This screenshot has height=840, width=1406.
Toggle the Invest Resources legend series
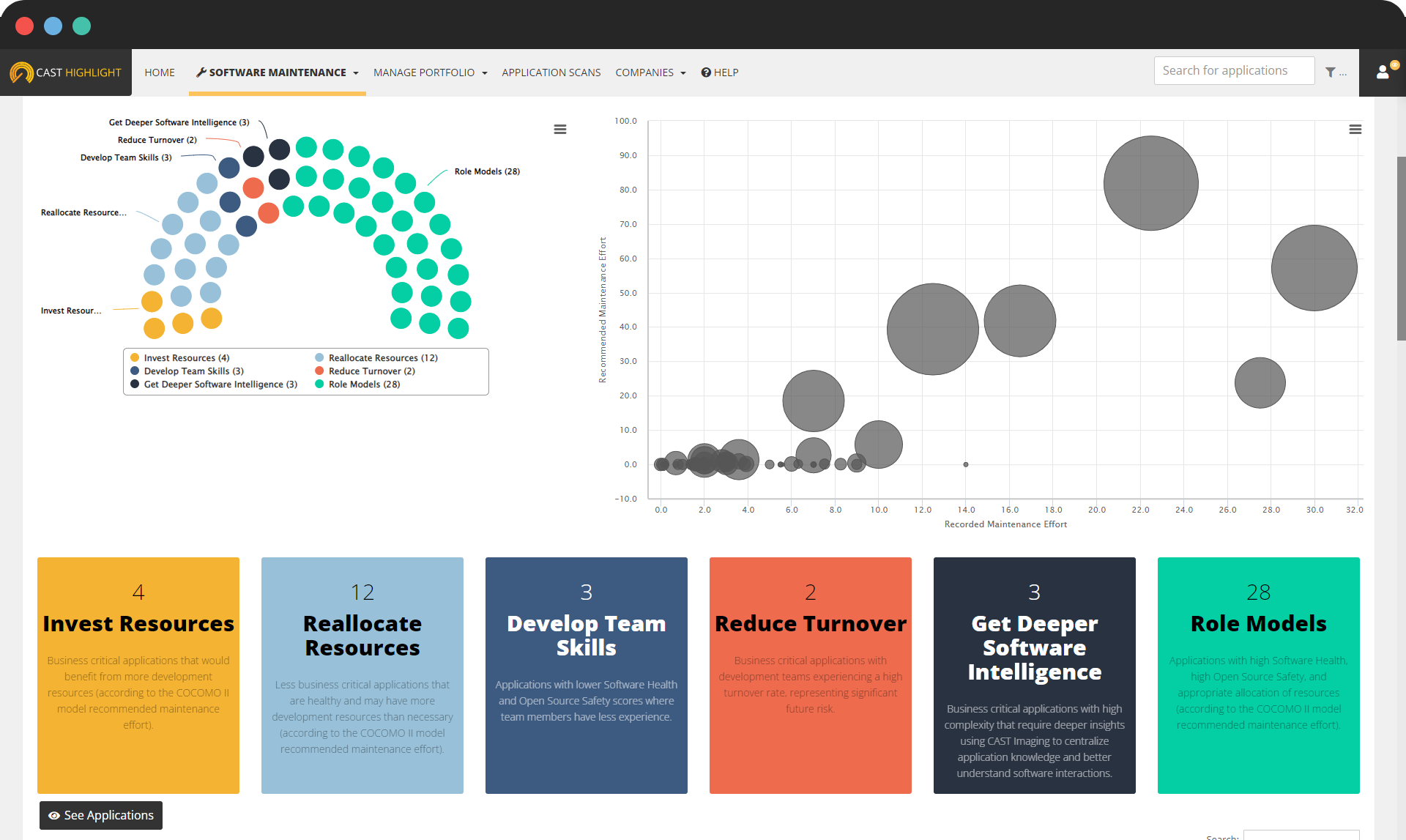point(186,358)
